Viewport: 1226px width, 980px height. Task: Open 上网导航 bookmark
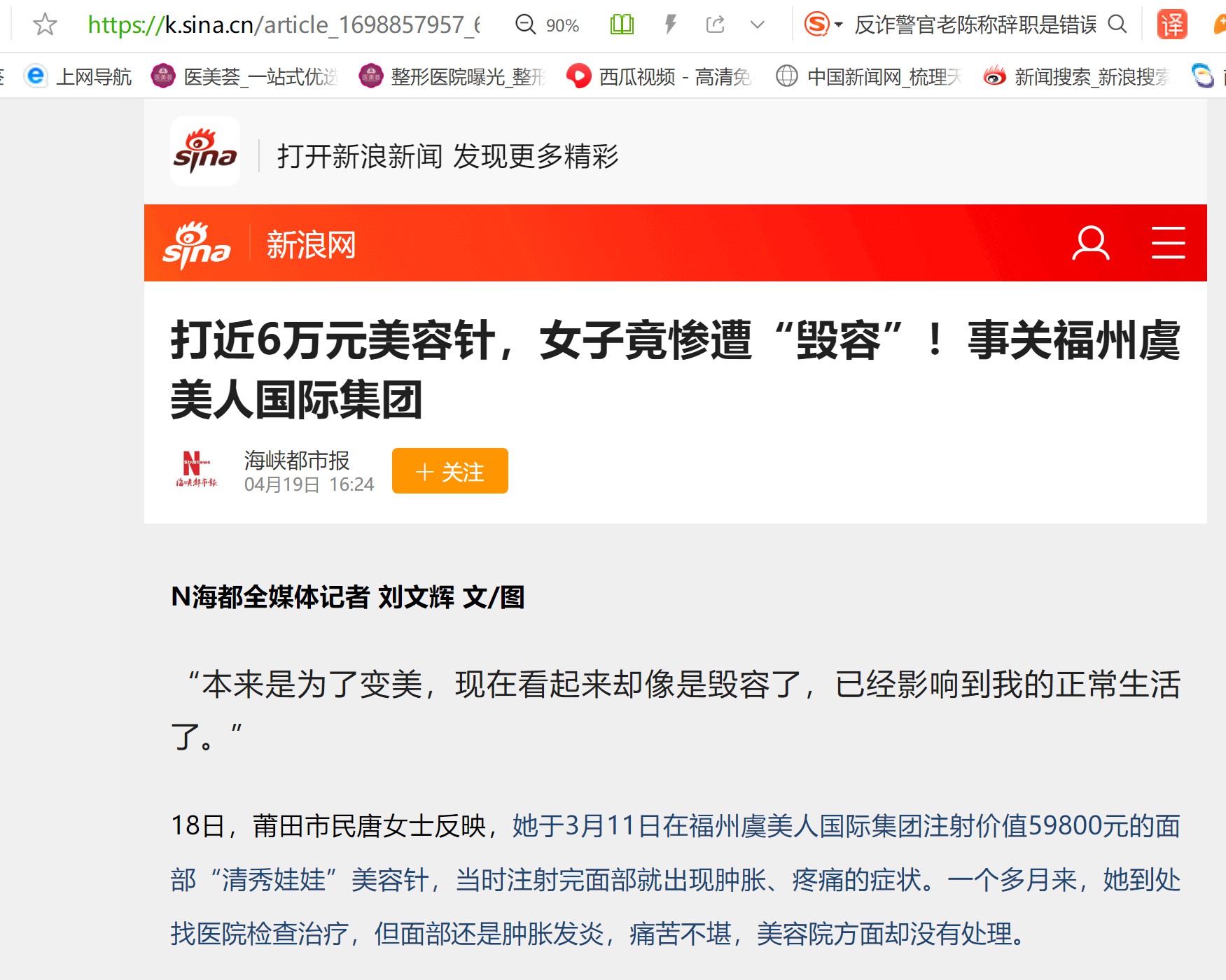(78, 76)
